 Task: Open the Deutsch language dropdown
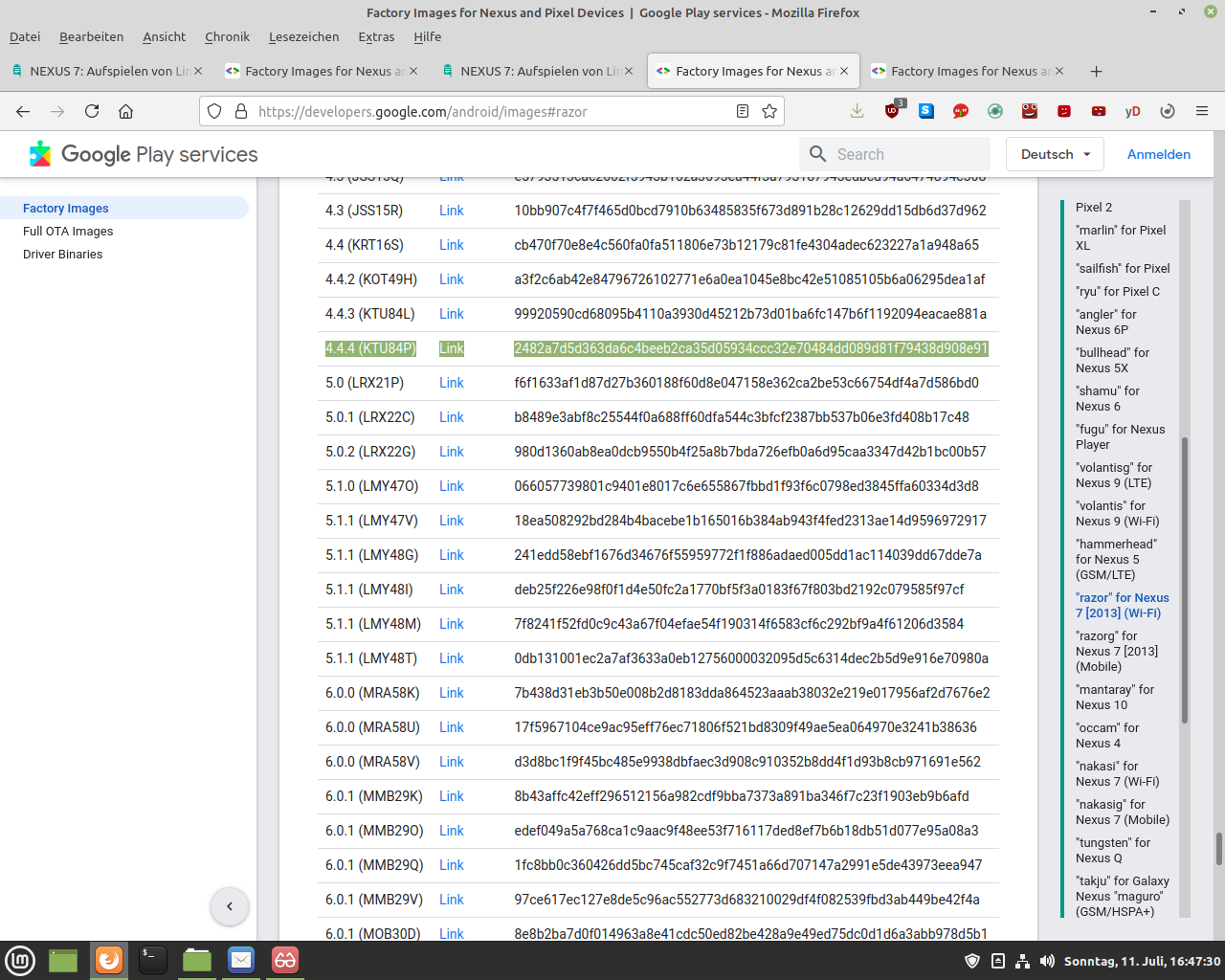click(1056, 154)
